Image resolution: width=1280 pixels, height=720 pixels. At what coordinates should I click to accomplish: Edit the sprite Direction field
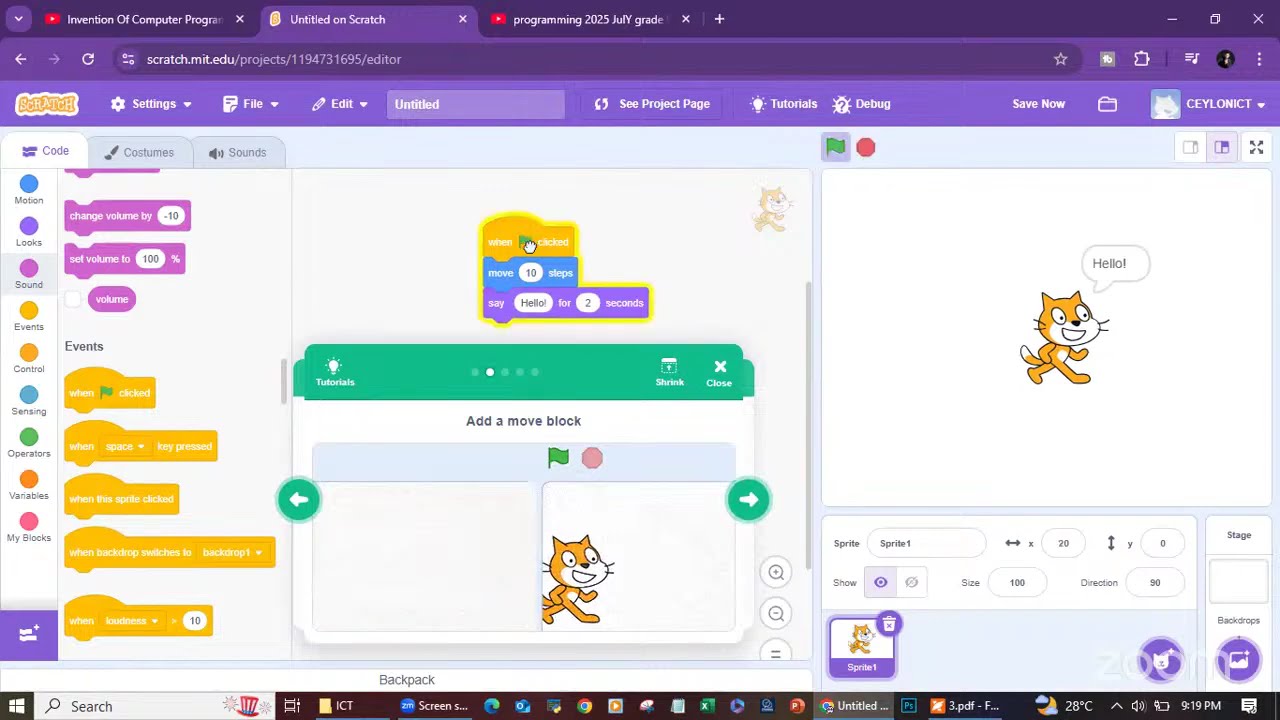tap(1155, 582)
